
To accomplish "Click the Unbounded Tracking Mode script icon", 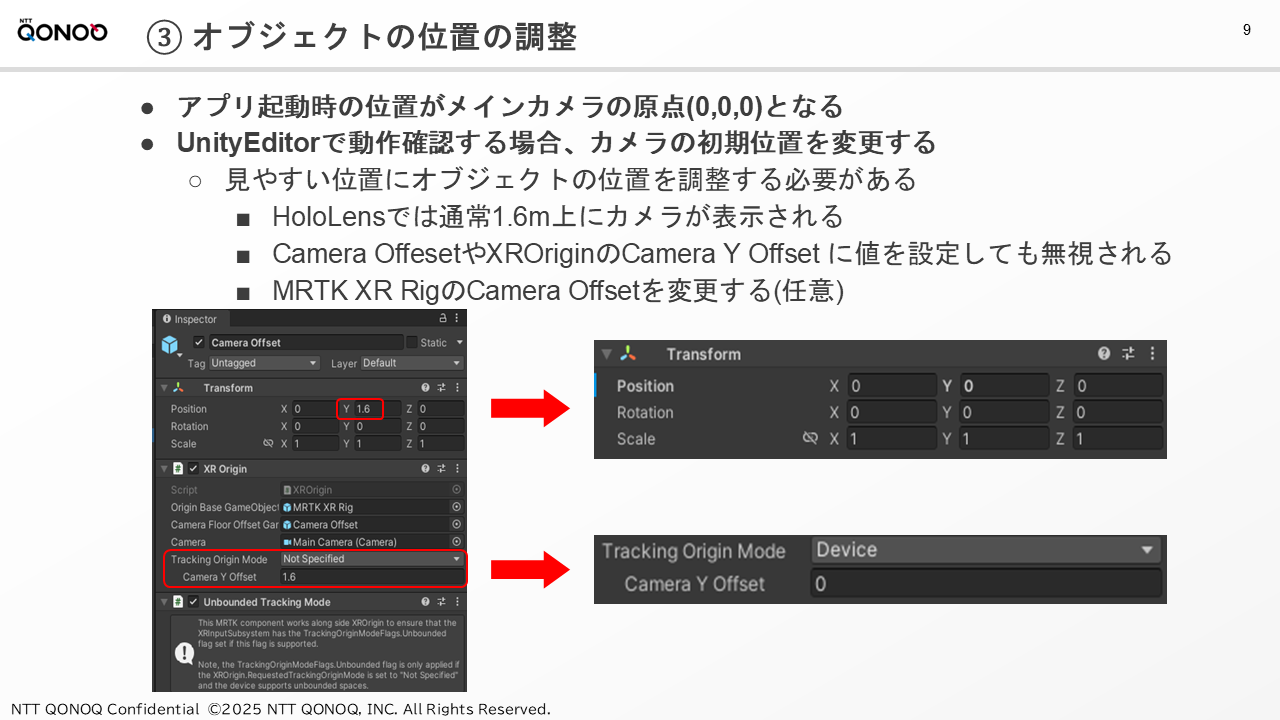I will (x=178, y=602).
